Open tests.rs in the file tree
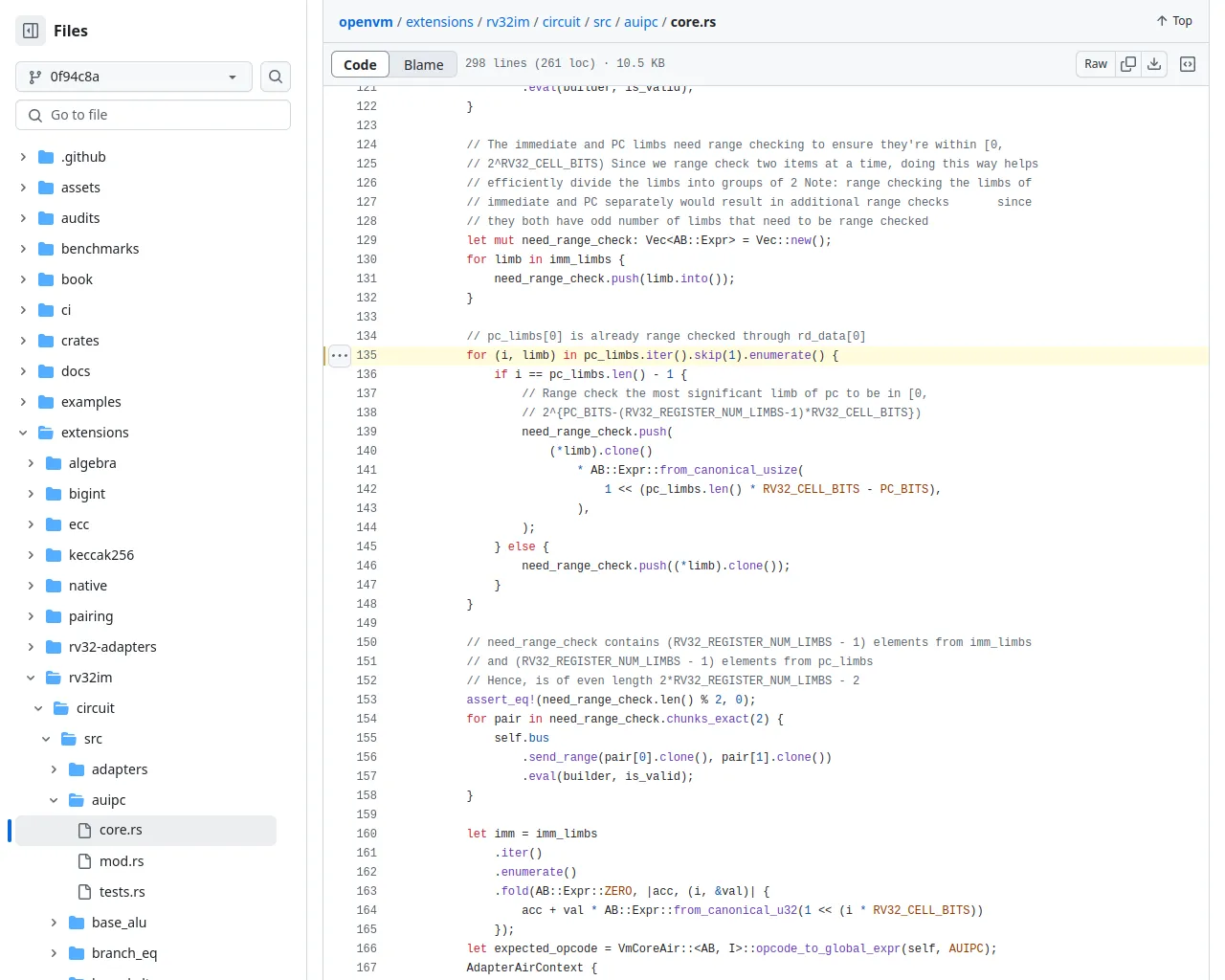This screenshot has height=980, width=1225. pyautogui.click(x=122, y=892)
